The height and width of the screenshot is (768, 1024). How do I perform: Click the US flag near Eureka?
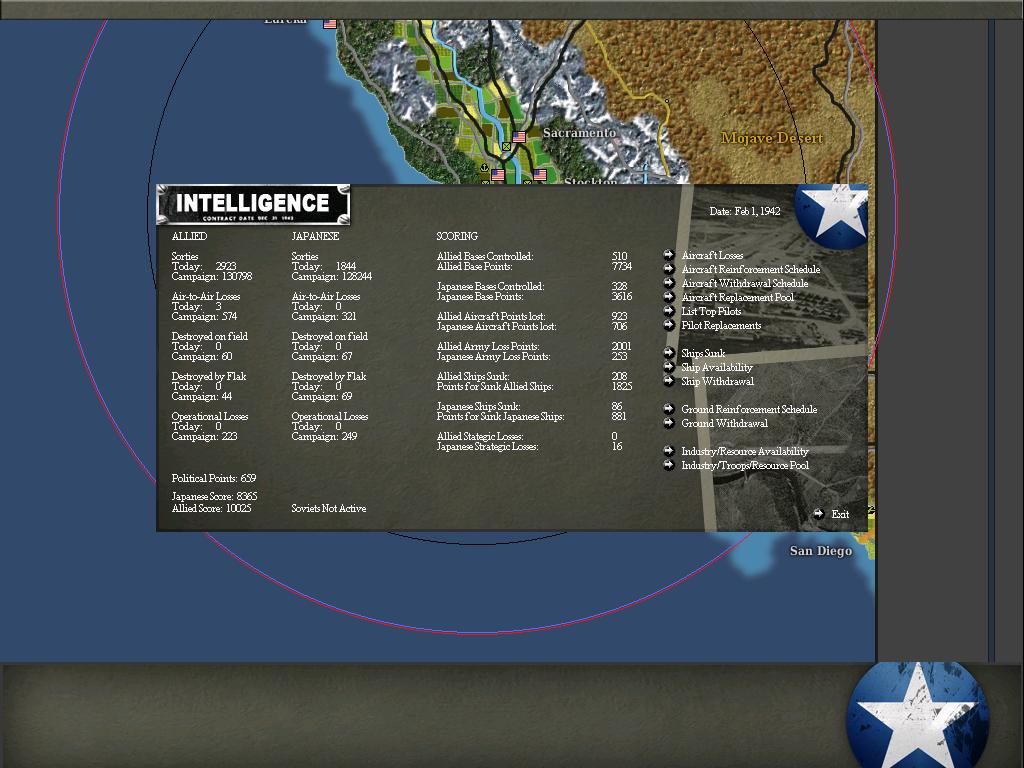[330, 24]
